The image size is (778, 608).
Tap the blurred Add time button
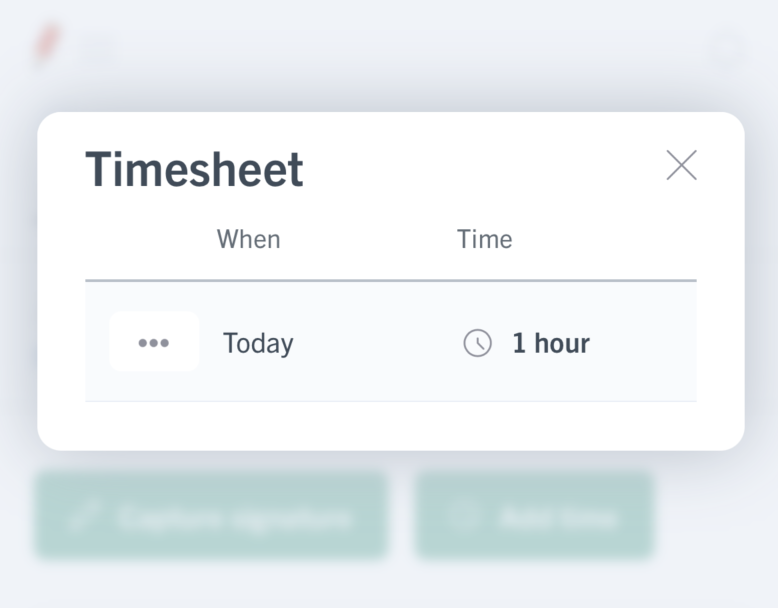(534, 516)
